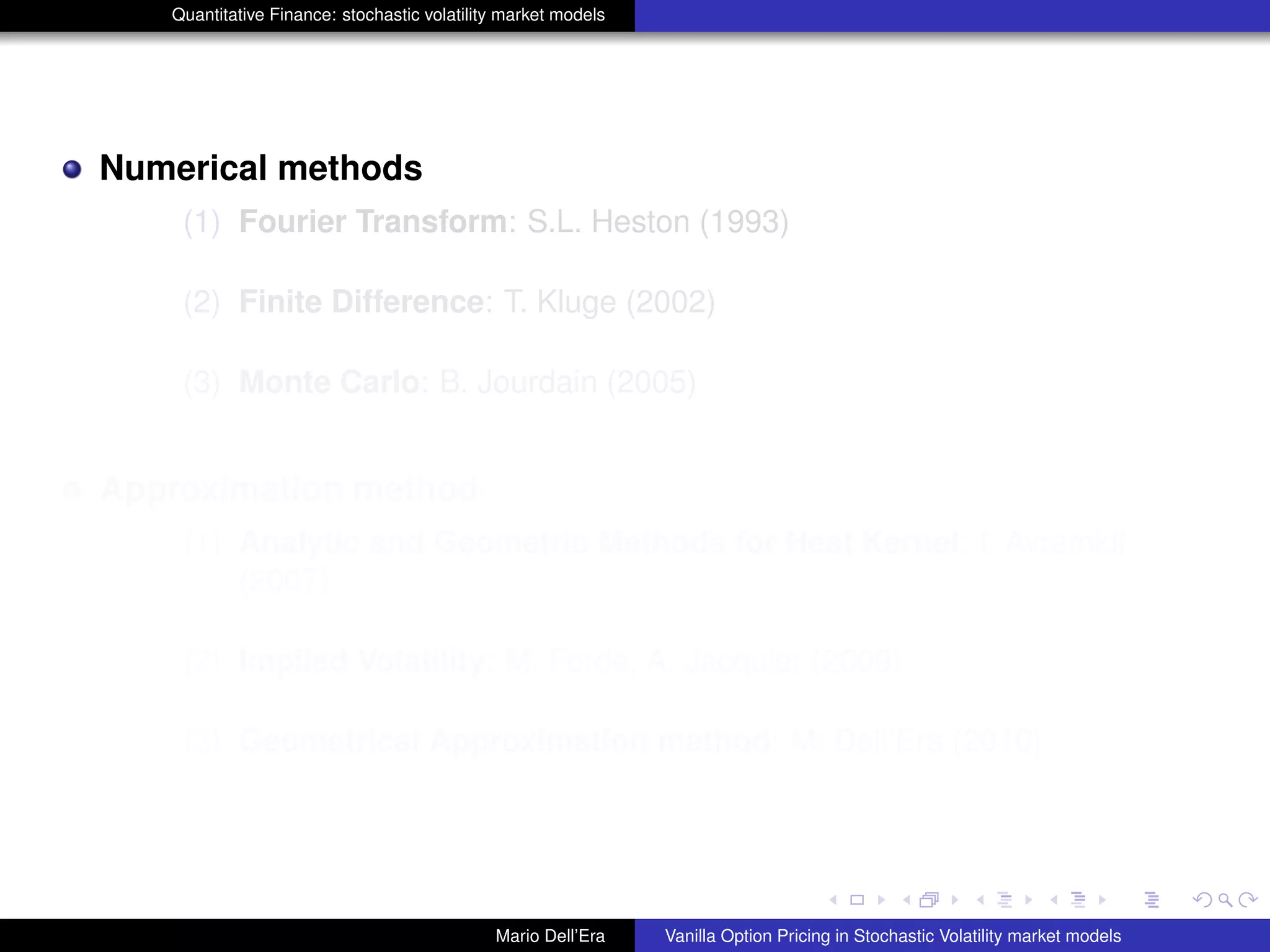Click the magnifier search icon
Image resolution: width=1270 pixels, height=952 pixels.
(x=1225, y=900)
